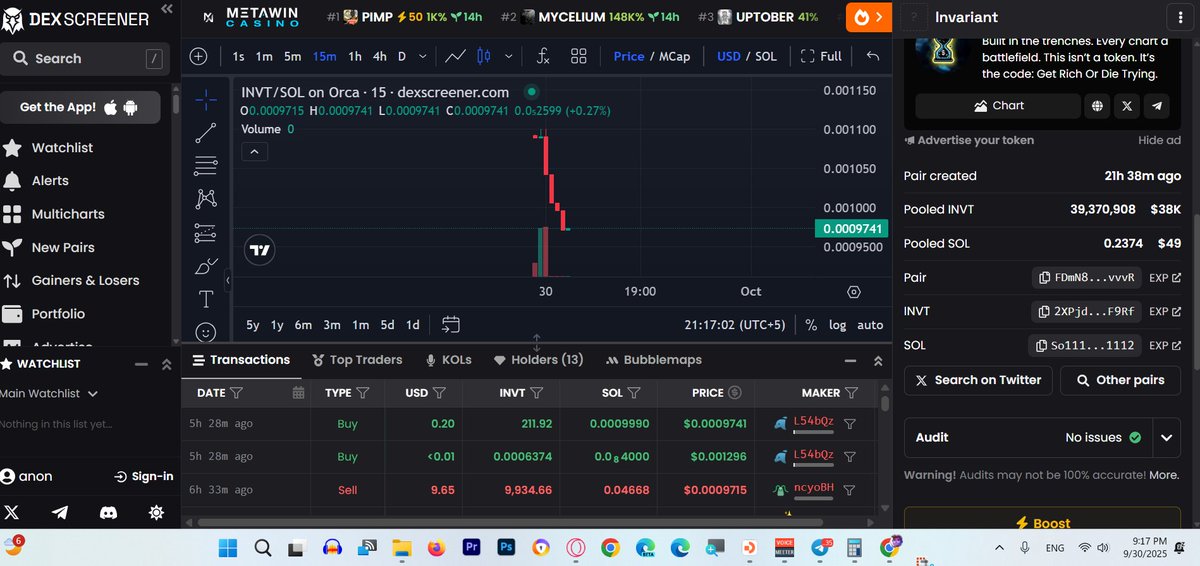Open chart style dropdown arrow
Screen dimensions: 1200x566
tap(510, 56)
